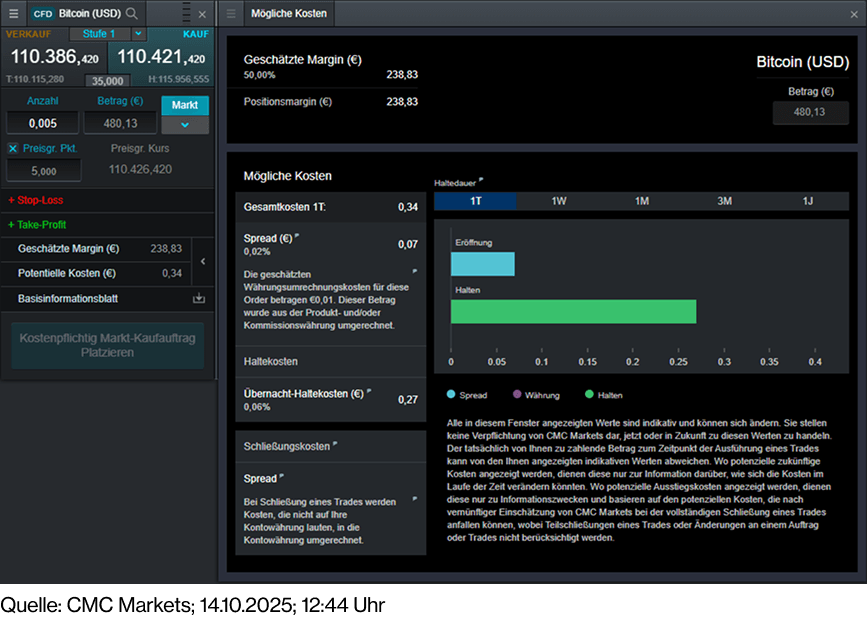This screenshot has height=642, width=867.
Task: Expand the Markt order type dropdown
Action: [184, 125]
